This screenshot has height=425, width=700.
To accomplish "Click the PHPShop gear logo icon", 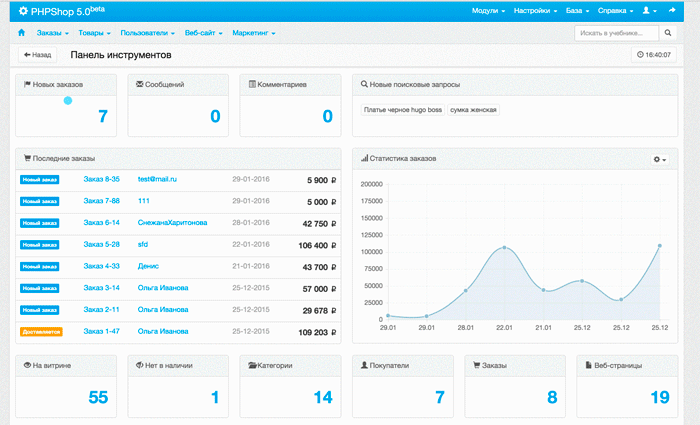I will (x=23, y=11).
